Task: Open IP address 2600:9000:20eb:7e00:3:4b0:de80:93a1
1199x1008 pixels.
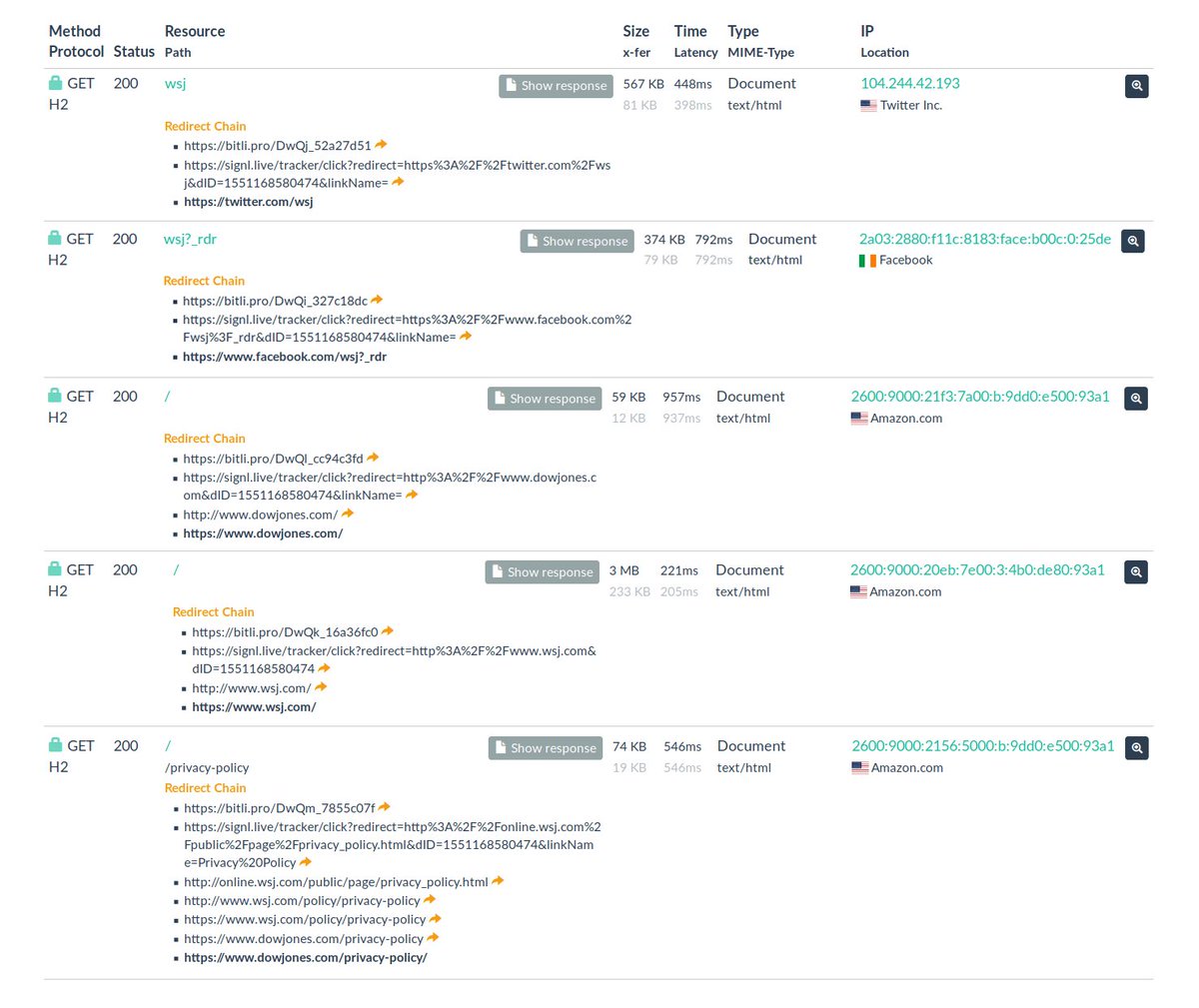Action: [977, 570]
